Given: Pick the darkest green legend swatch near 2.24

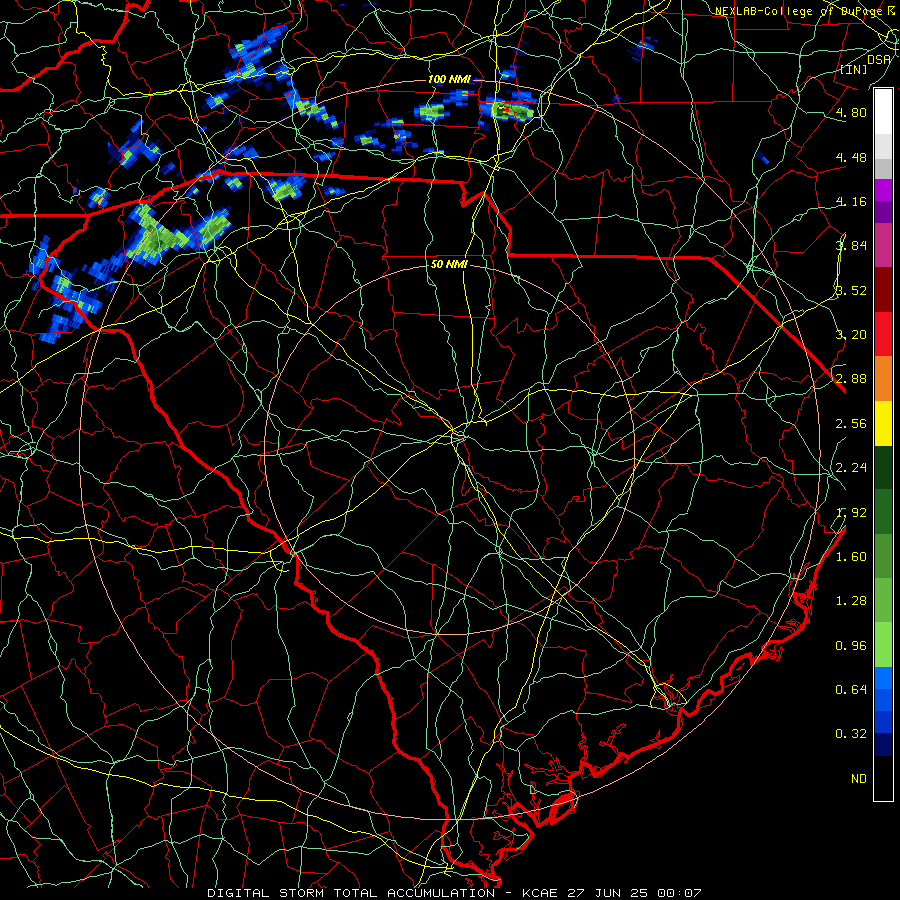Looking at the screenshot, I should pyautogui.click(x=883, y=467).
